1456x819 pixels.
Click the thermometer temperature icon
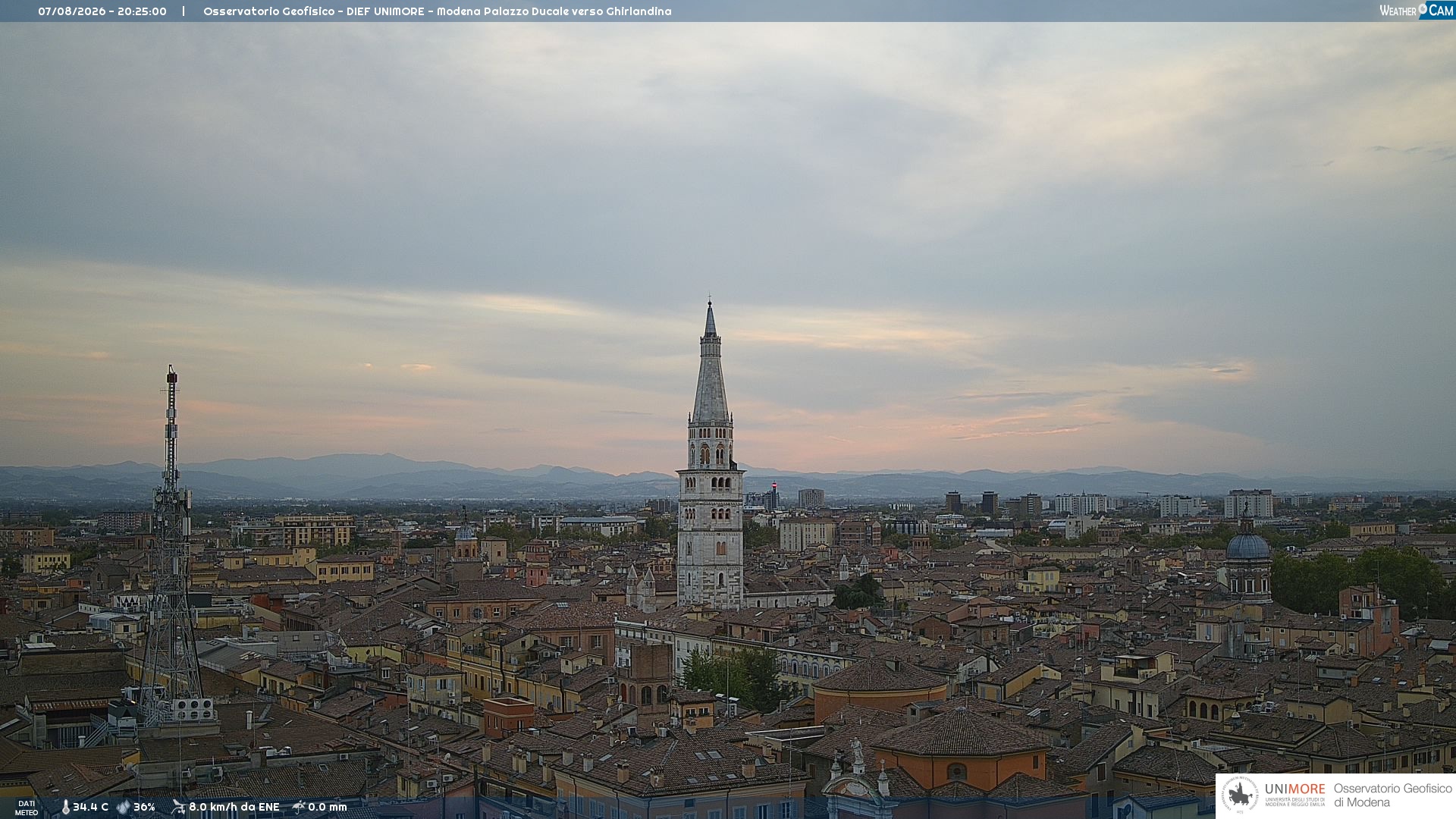coord(65,807)
